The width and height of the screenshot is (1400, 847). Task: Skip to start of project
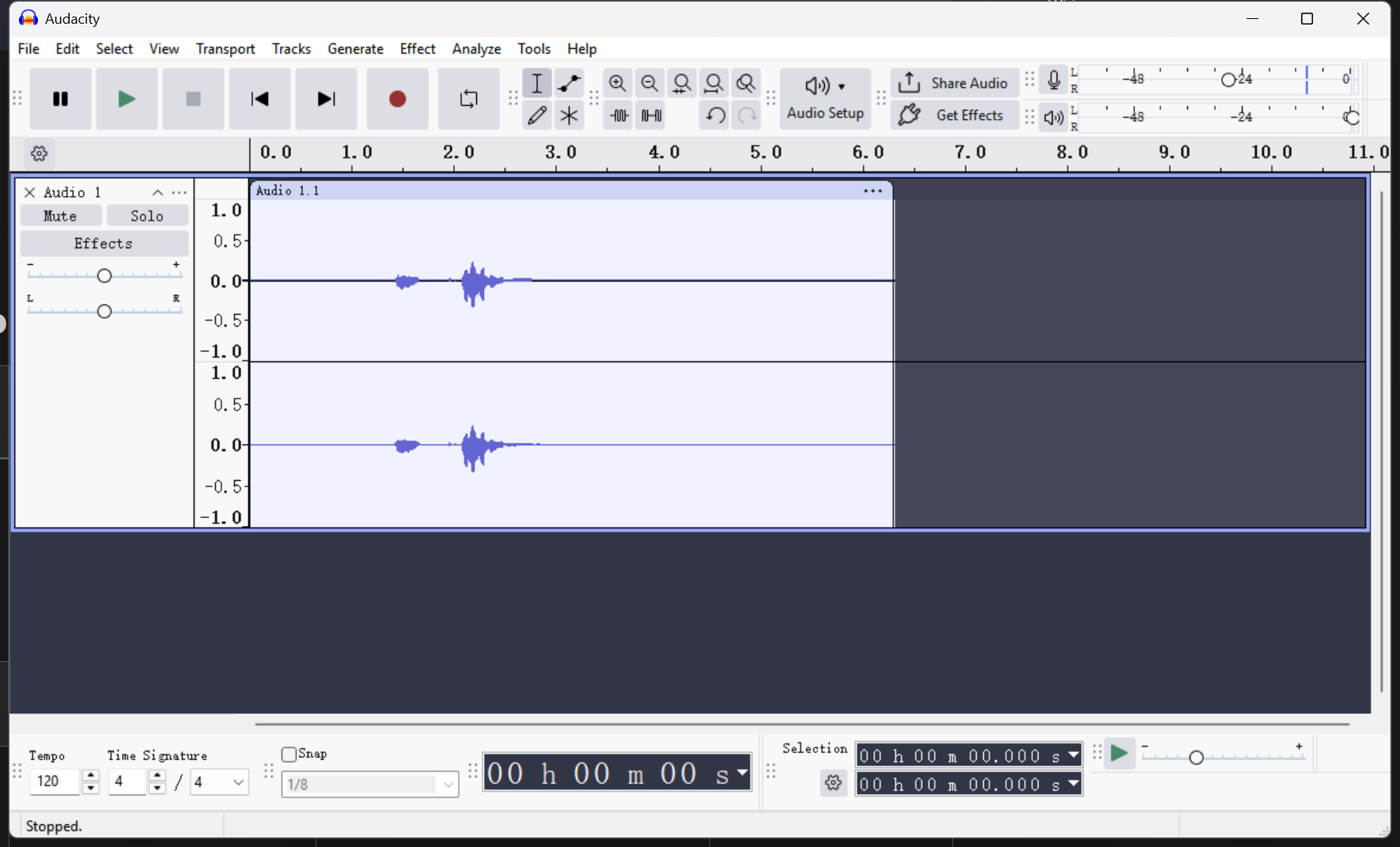pyautogui.click(x=259, y=99)
